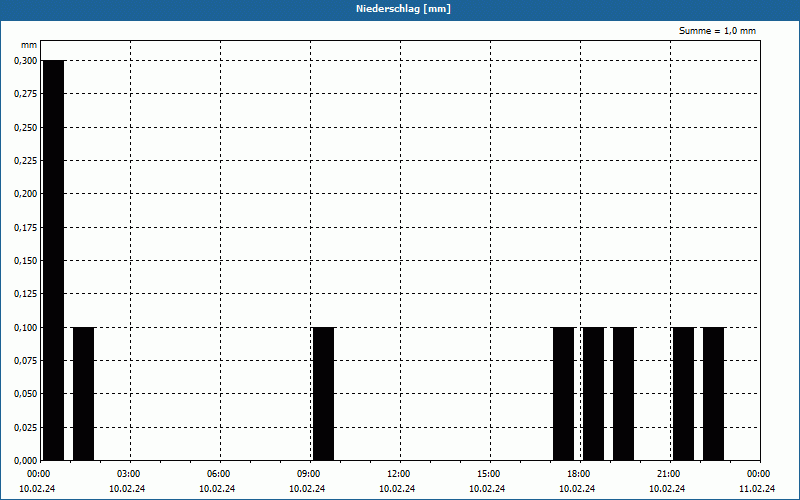Image resolution: width=800 pixels, height=500 pixels.
Task: Select the 0,250 y-axis value
Action: (26, 128)
